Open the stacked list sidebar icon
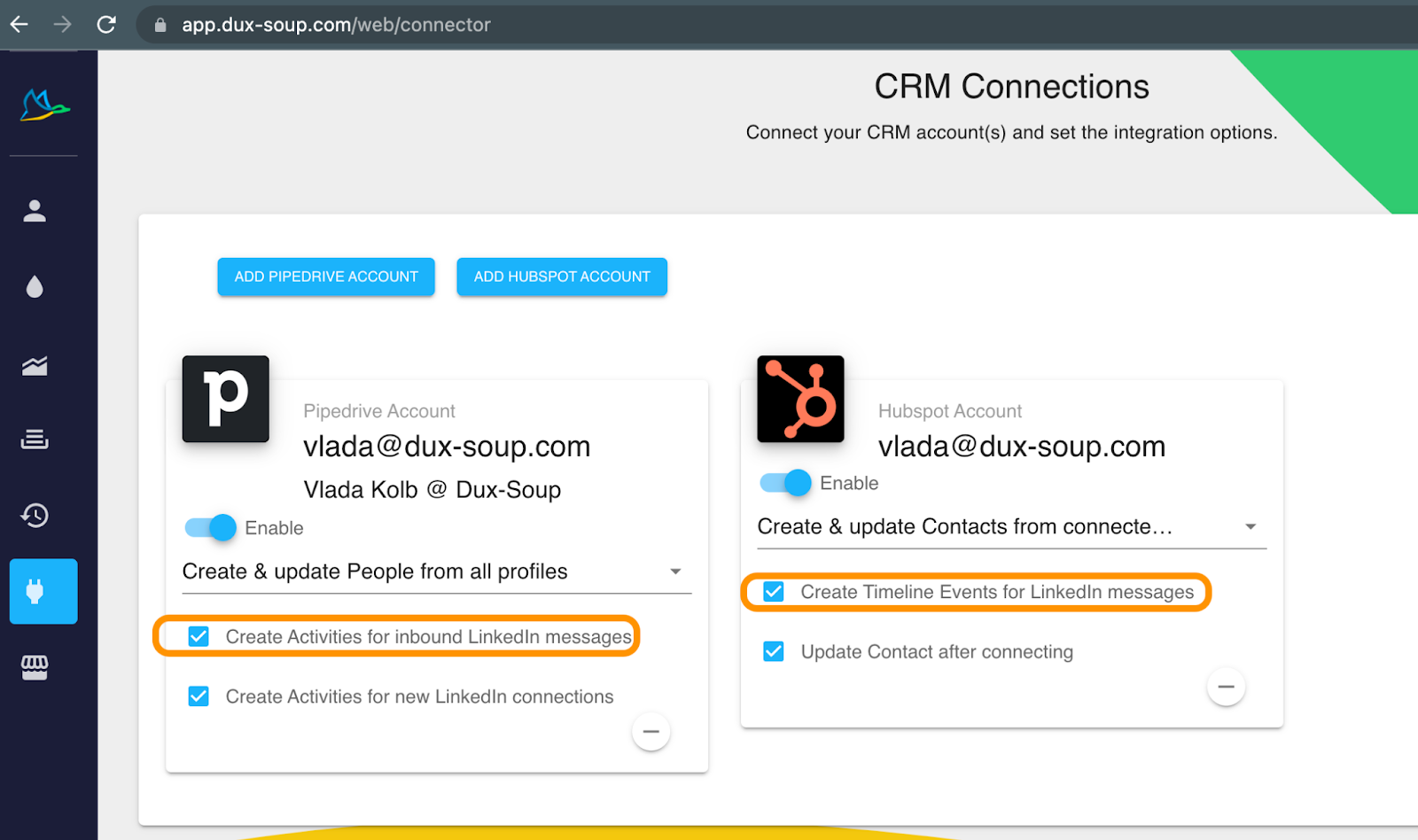This screenshot has width=1418, height=840. [x=35, y=439]
